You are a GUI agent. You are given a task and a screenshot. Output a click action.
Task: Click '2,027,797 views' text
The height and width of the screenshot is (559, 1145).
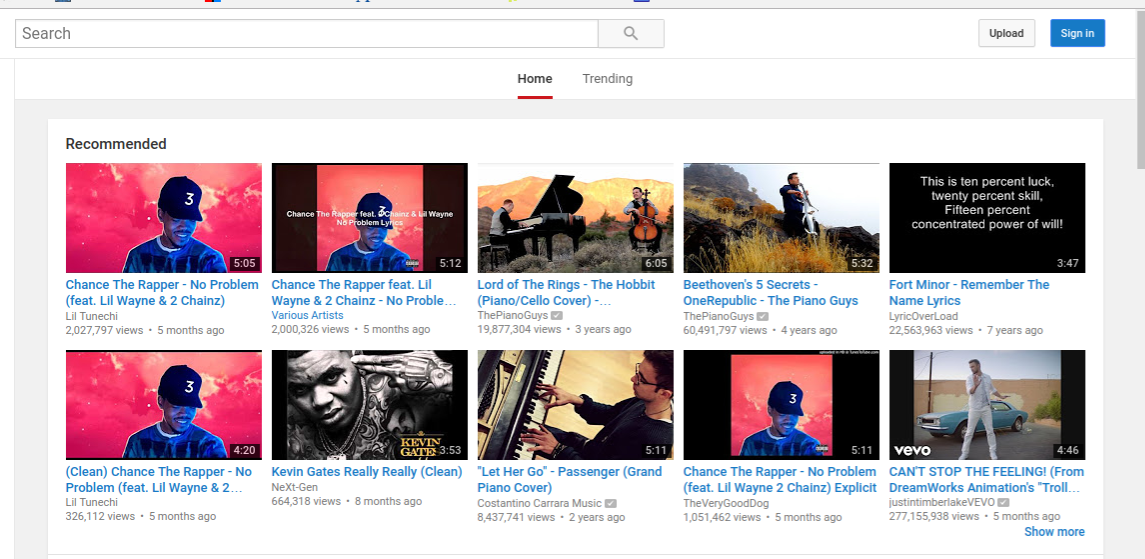point(104,331)
